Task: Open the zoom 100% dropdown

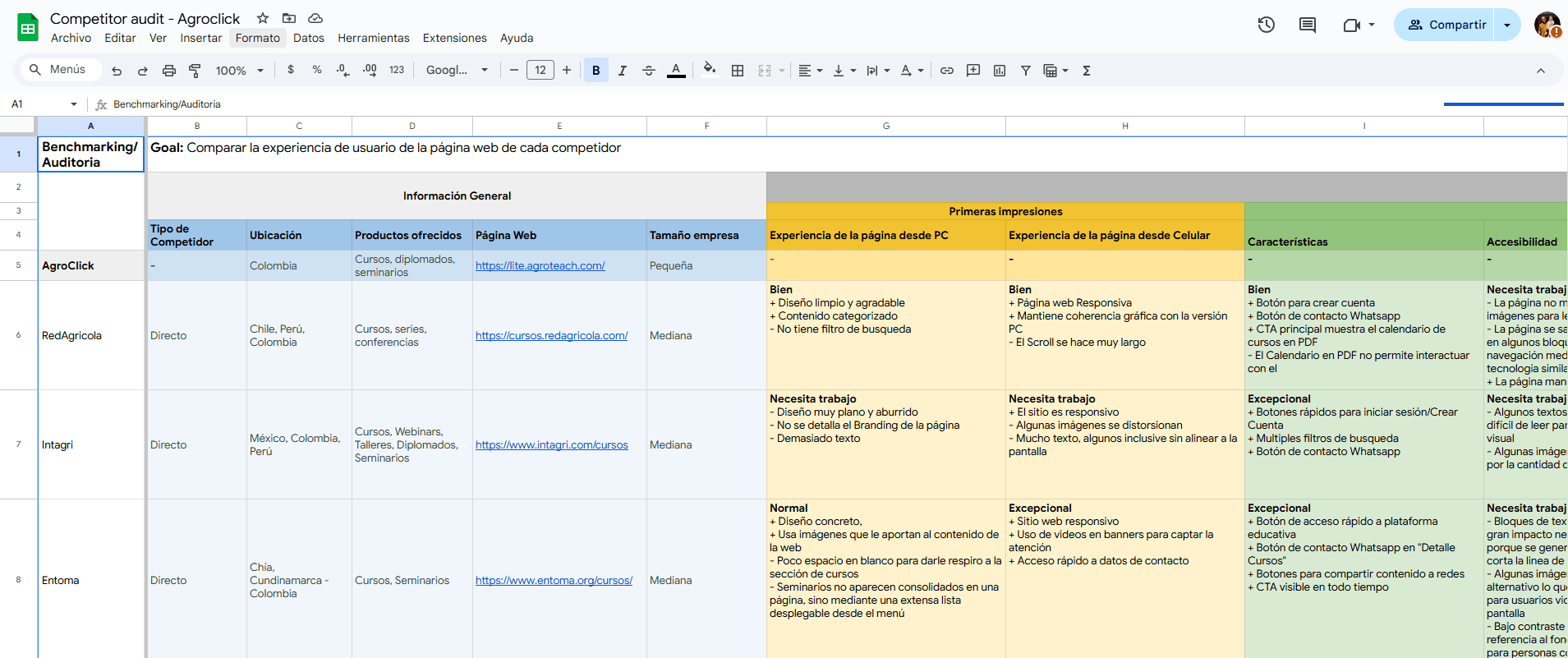Action: tap(240, 71)
